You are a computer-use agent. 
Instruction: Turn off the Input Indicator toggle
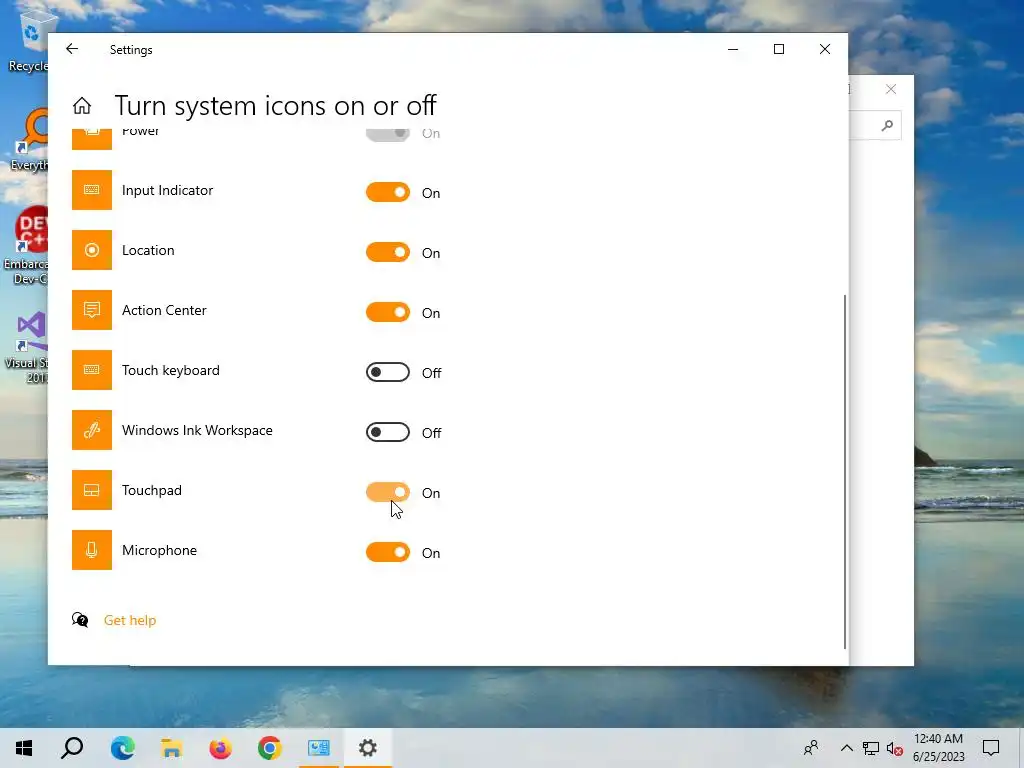(x=388, y=192)
